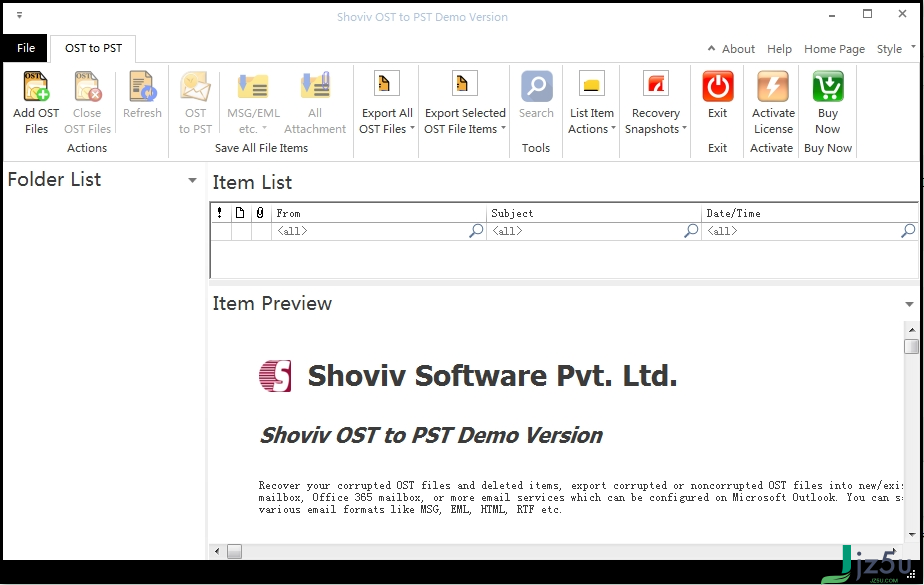Viewport: 924px width, 585px height.
Task: Click the Subject filter search magnifier
Action: pos(691,231)
